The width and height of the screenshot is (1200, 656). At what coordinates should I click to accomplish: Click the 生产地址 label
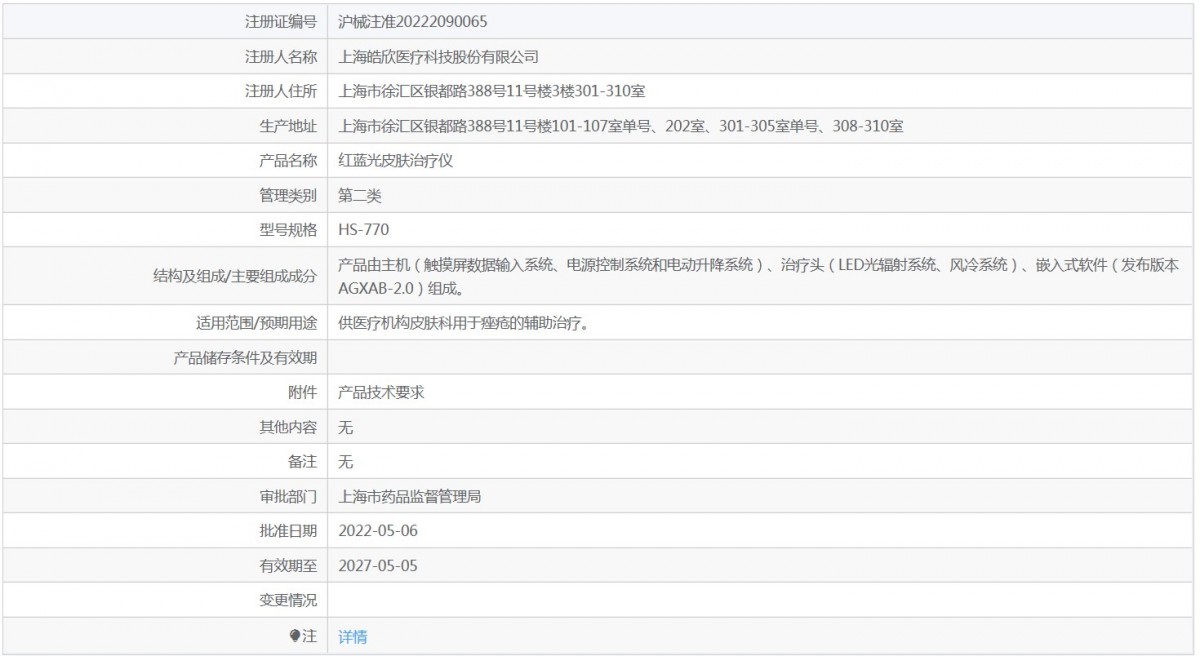click(x=288, y=126)
